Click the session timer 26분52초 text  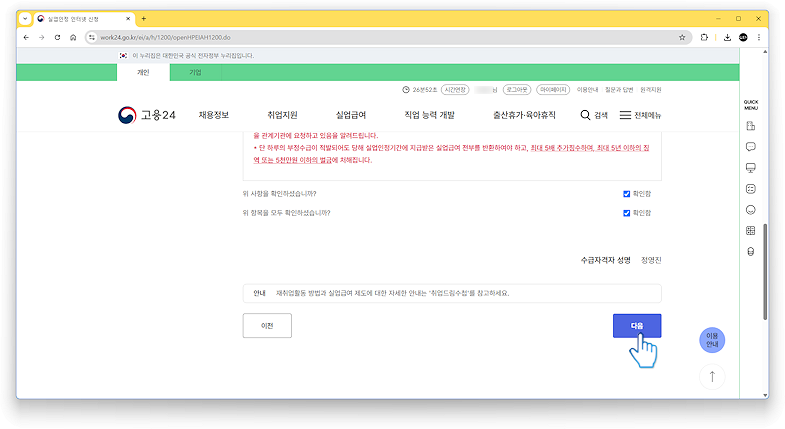(425, 90)
